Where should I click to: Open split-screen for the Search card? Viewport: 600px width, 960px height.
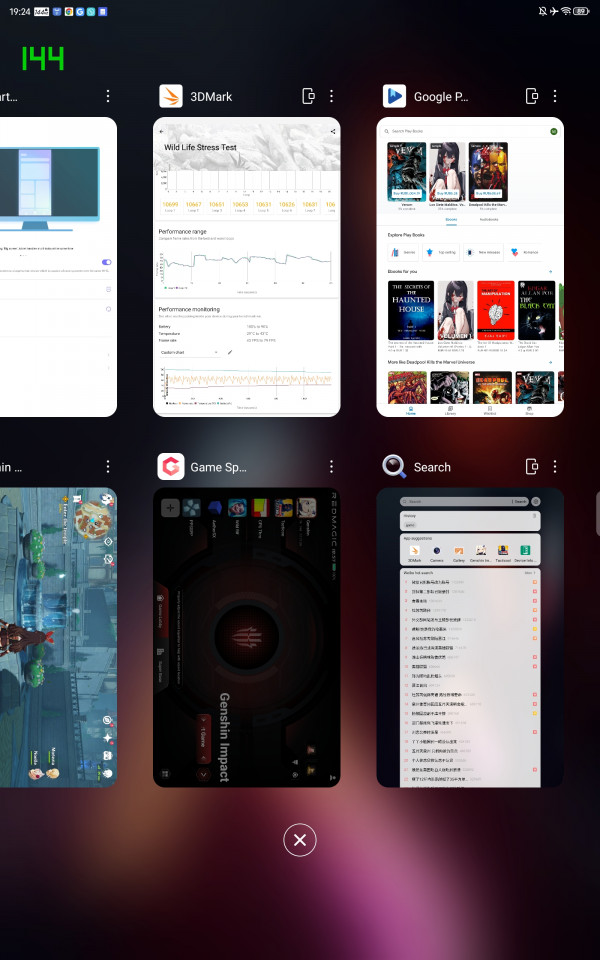[532, 467]
